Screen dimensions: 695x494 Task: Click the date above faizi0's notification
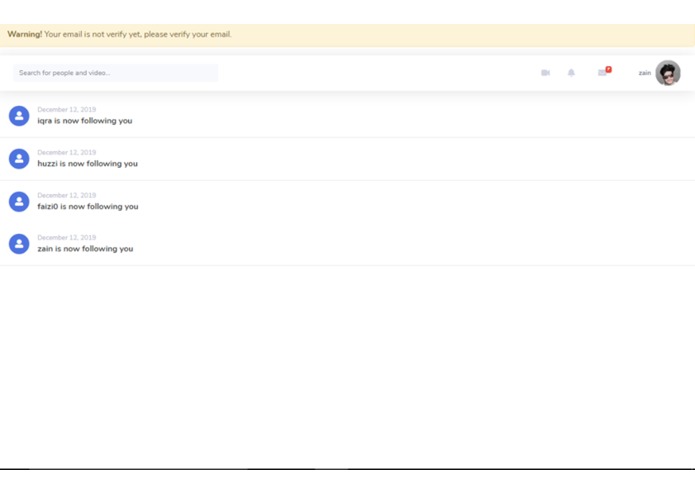66,195
